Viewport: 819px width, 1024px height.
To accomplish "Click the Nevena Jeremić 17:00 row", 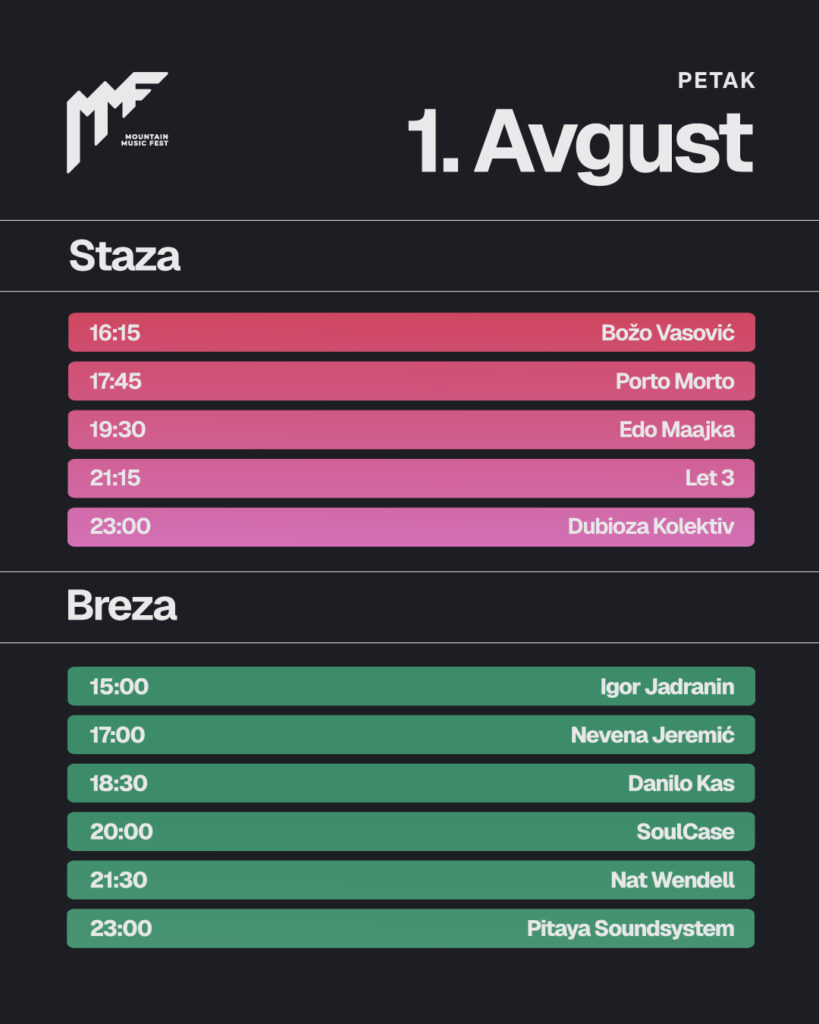I will pyautogui.click(x=410, y=735).
